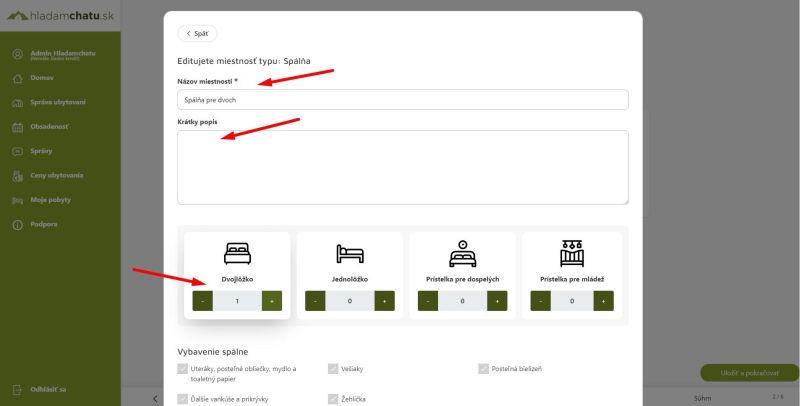The height and width of the screenshot is (406, 800).
Task: Toggle the Vešiaky checkbox
Action: pyautogui.click(x=333, y=369)
